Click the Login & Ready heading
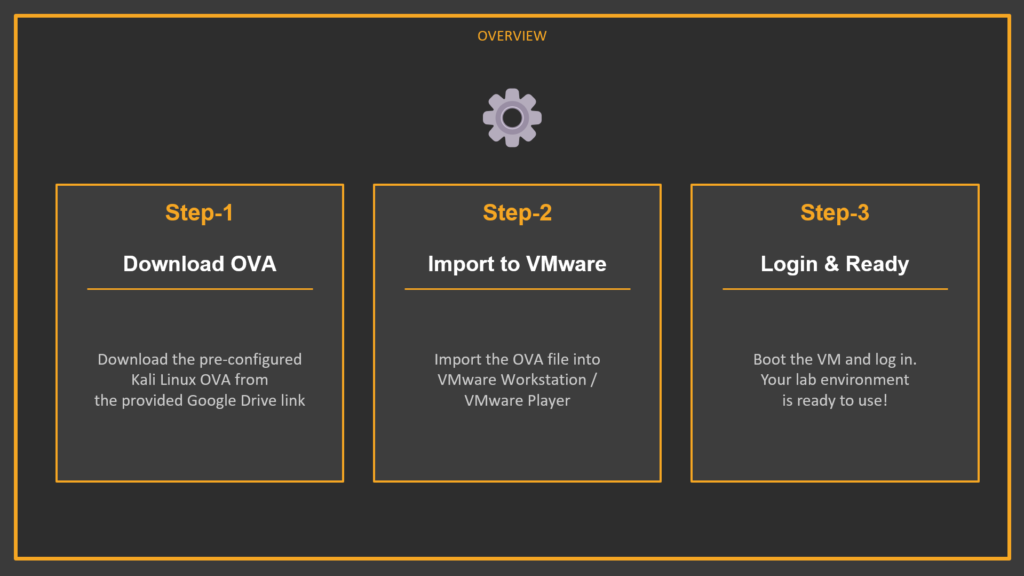1024x576 pixels. pyautogui.click(x=835, y=264)
